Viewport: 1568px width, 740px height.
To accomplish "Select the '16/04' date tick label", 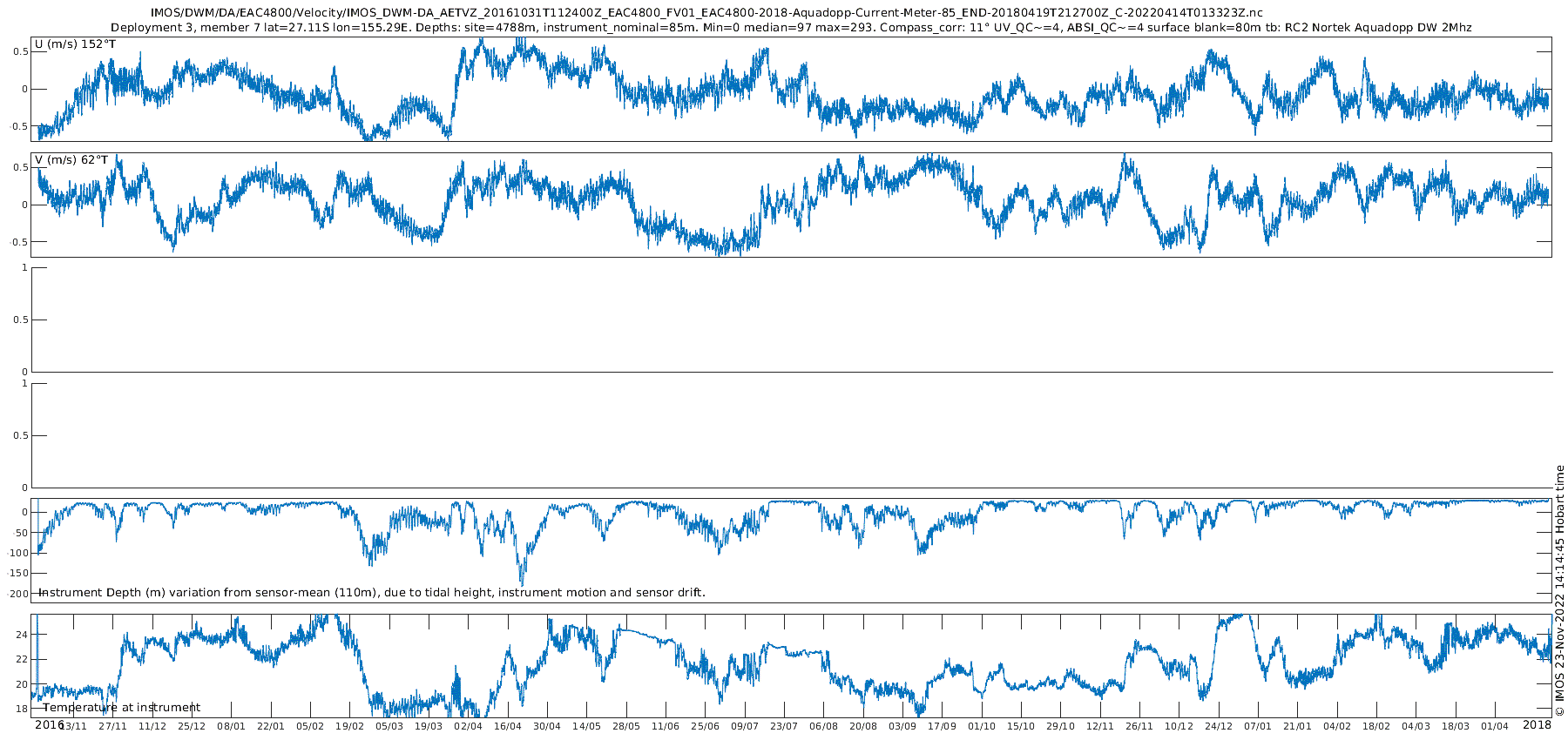I will 508,726.
